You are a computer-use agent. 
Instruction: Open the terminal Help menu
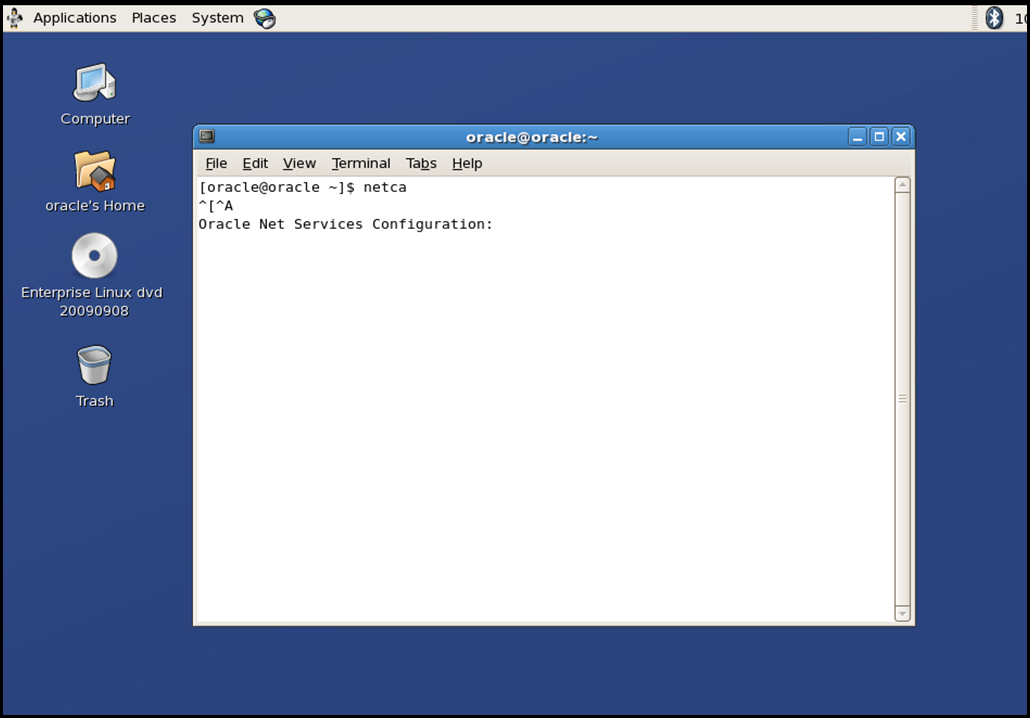click(467, 163)
